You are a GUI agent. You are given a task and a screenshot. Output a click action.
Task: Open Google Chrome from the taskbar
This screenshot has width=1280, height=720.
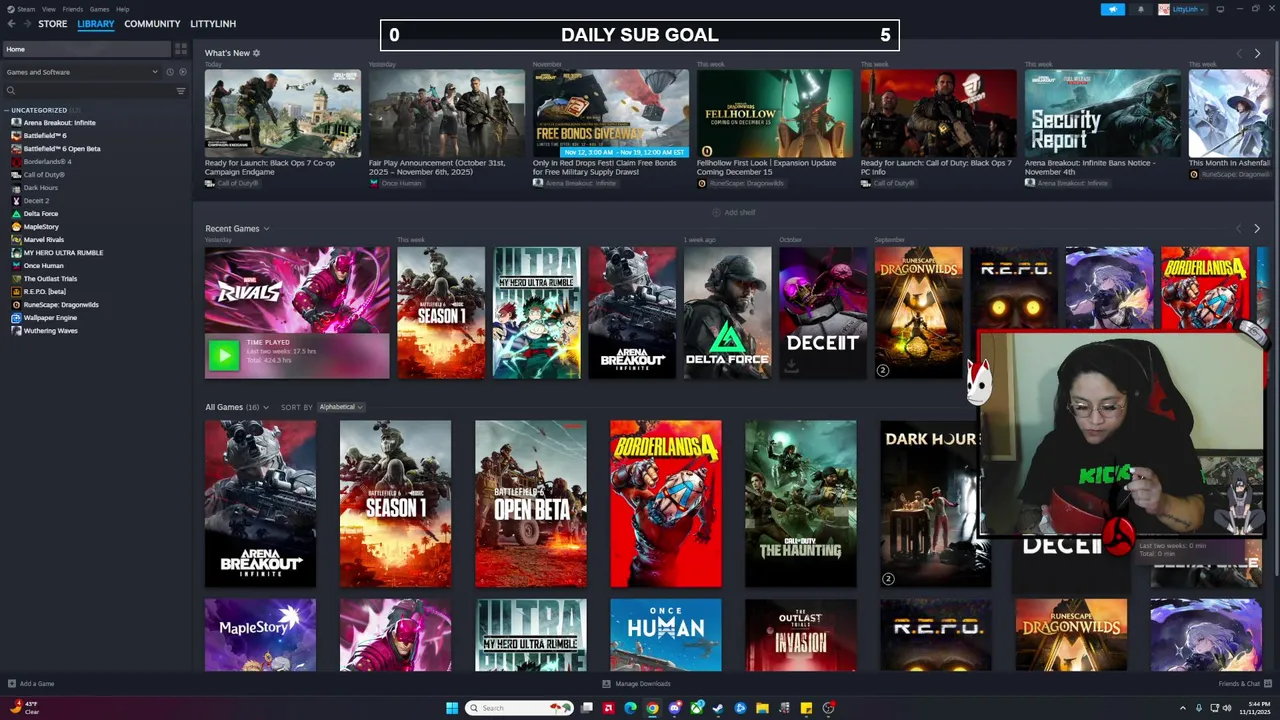pos(652,708)
